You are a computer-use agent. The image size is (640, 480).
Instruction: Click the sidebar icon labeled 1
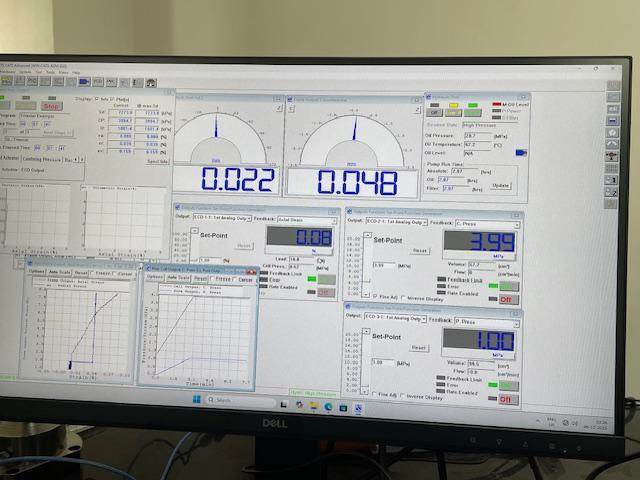pyautogui.click(x=611, y=180)
